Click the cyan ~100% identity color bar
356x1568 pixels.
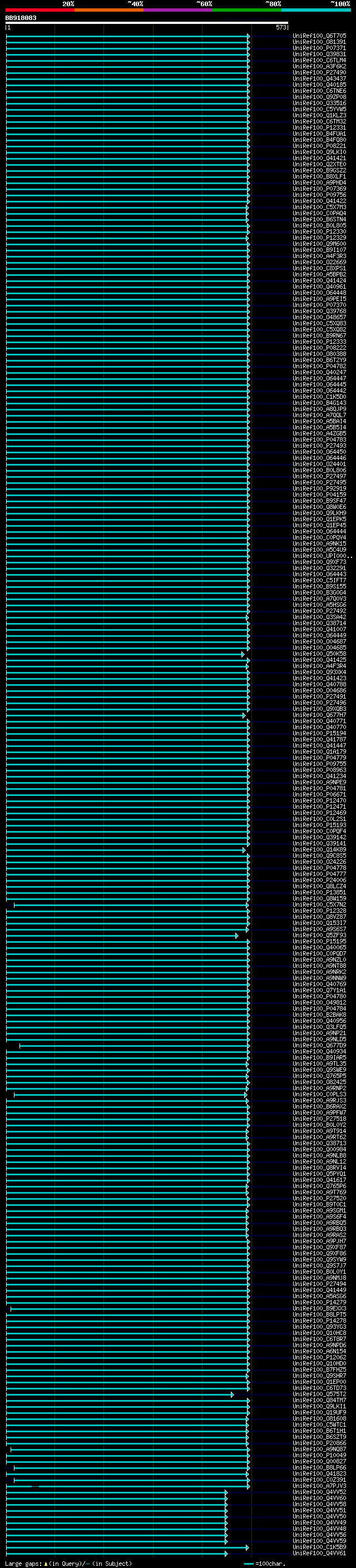click(x=316, y=10)
